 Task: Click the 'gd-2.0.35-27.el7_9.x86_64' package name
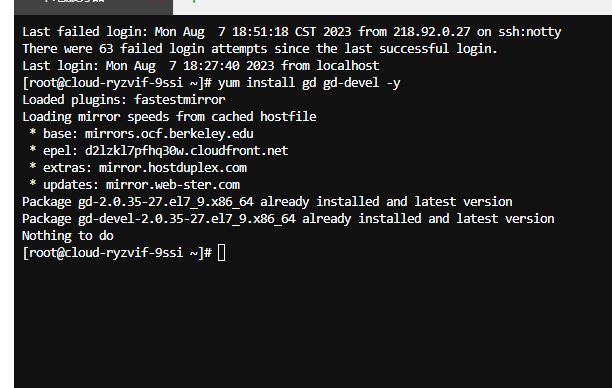click(166, 202)
